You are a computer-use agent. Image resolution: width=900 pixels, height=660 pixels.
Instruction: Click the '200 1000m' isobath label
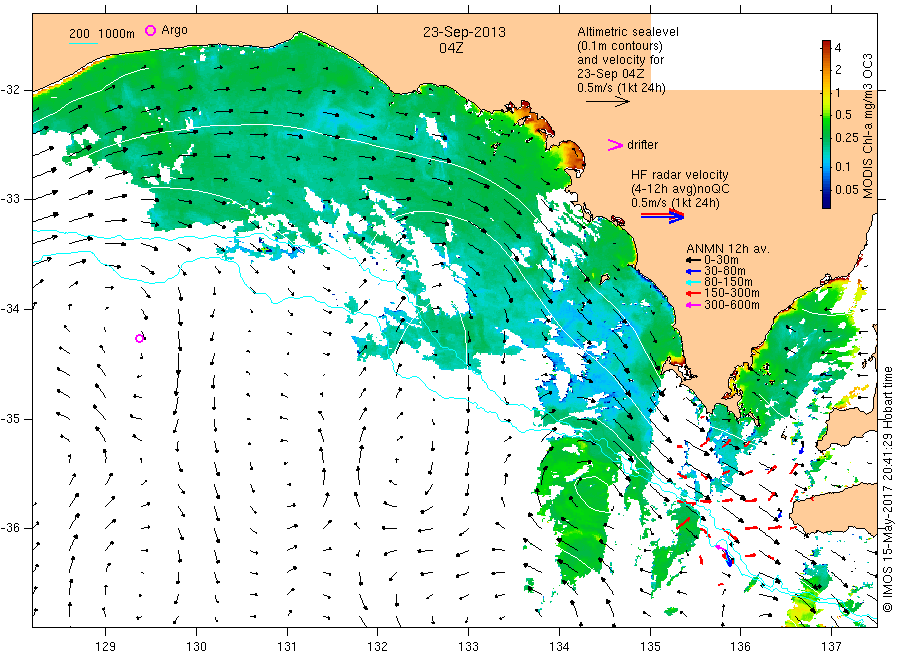(102, 34)
